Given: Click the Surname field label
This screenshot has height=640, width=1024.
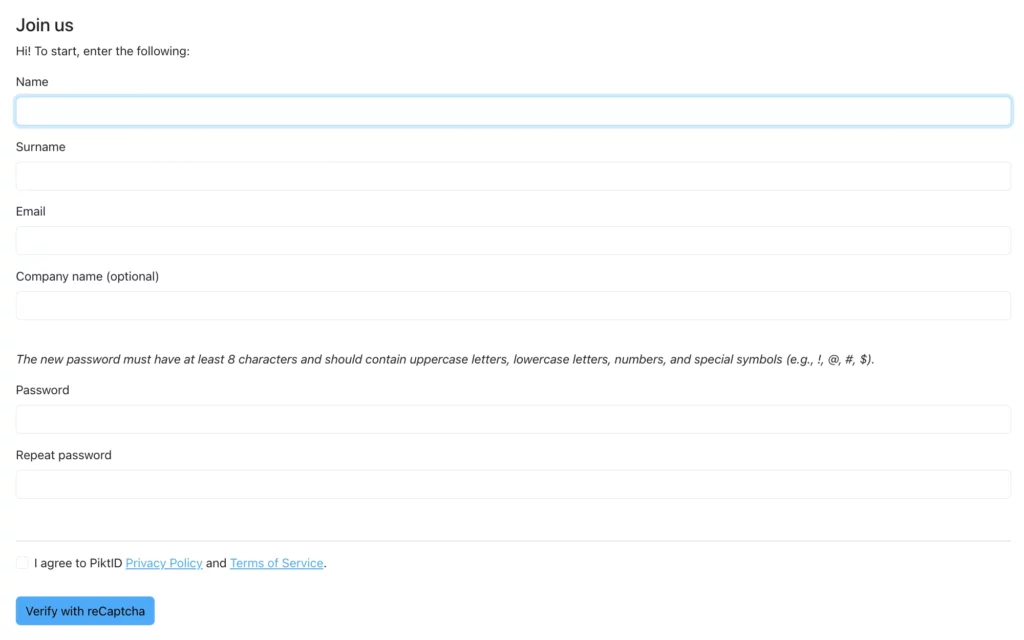Looking at the screenshot, I should tap(40, 146).
